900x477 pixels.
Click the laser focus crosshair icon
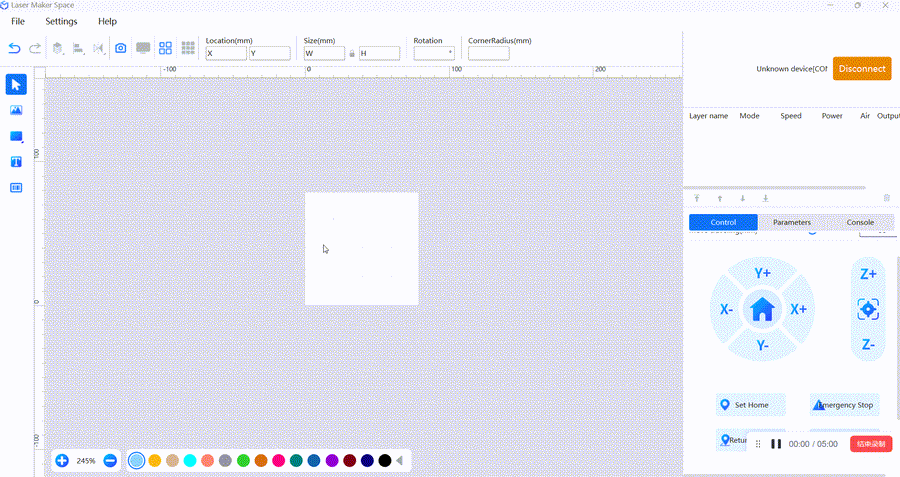click(x=868, y=309)
